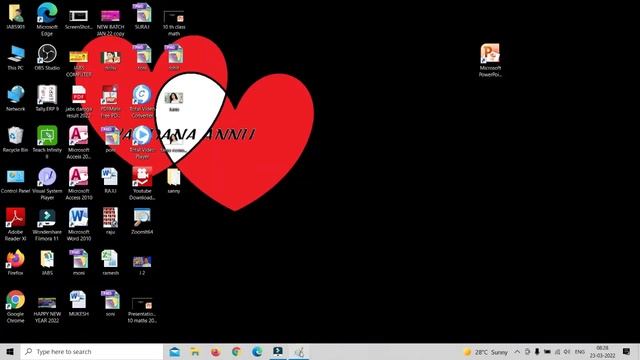This screenshot has width=640, height=360.
Task: Open the notification center icon
Action: click(626, 351)
